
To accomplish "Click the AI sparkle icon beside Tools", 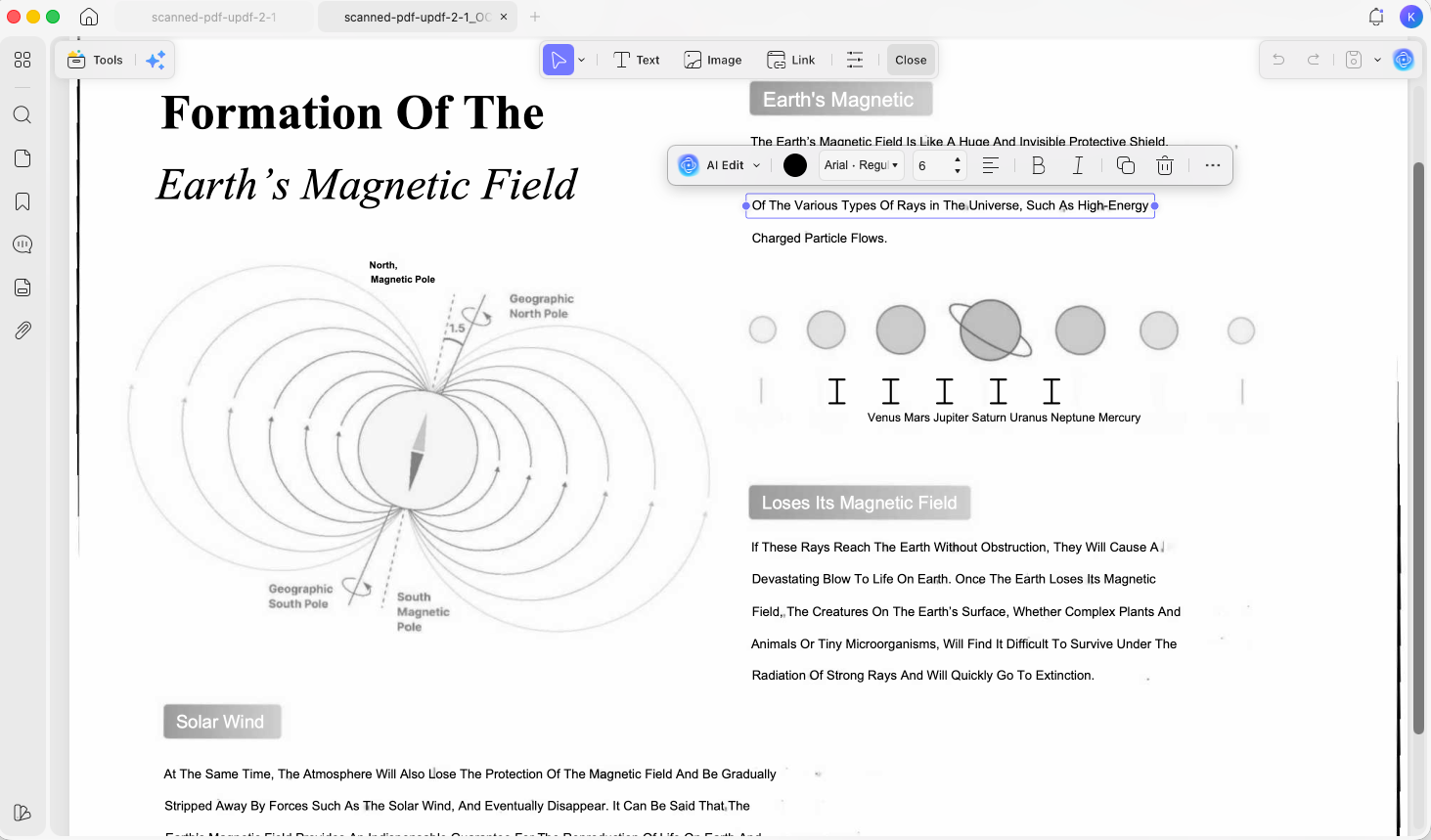I will click(x=155, y=60).
